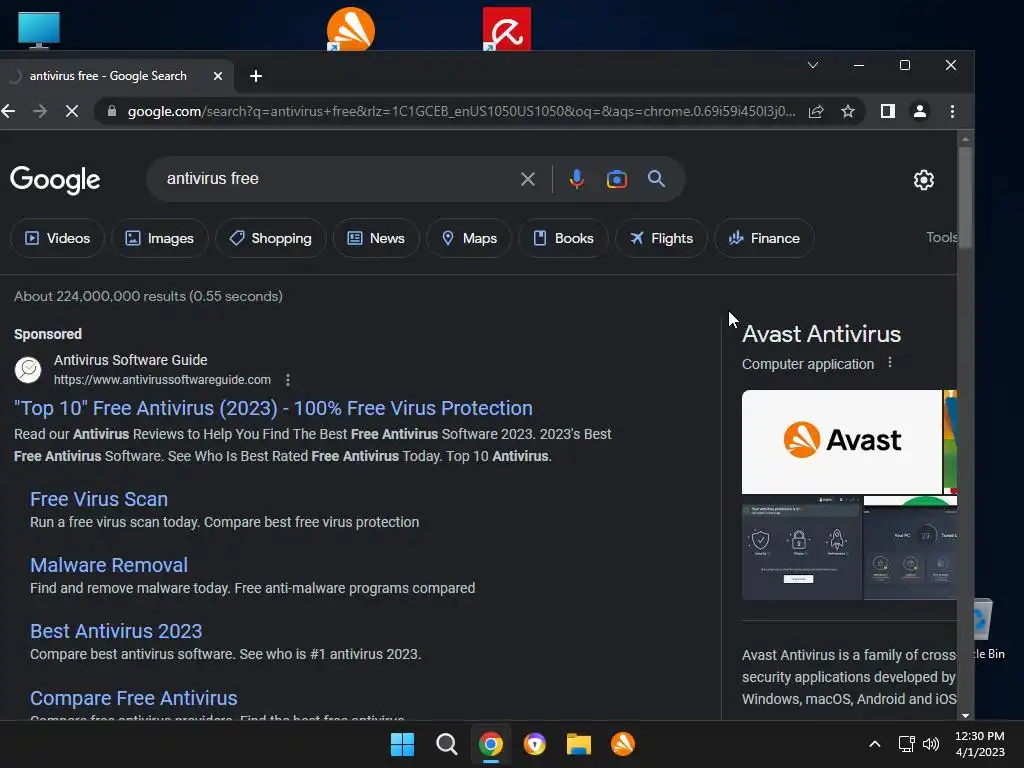Filter results by Shopping
The image size is (1024, 768).
tap(270, 238)
